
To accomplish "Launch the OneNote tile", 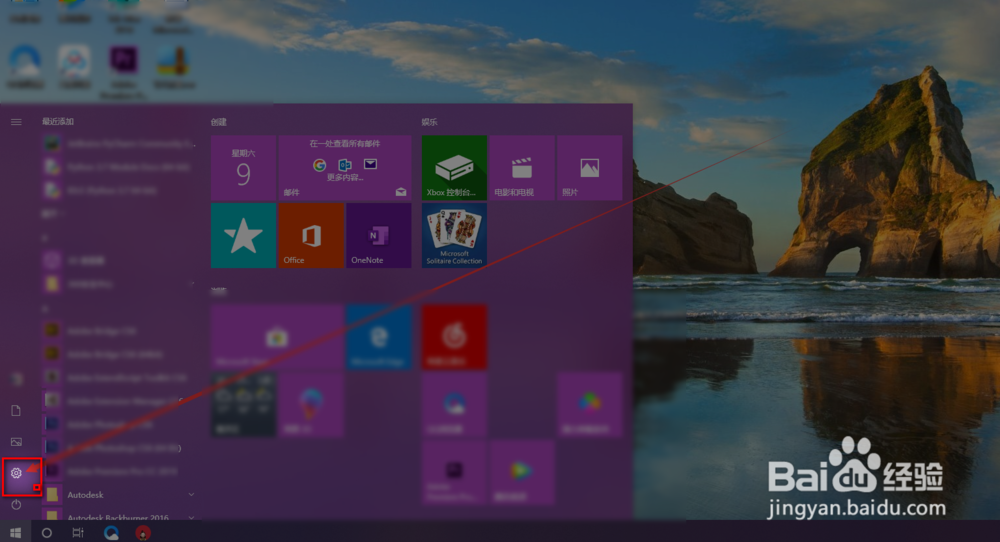I will click(379, 235).
